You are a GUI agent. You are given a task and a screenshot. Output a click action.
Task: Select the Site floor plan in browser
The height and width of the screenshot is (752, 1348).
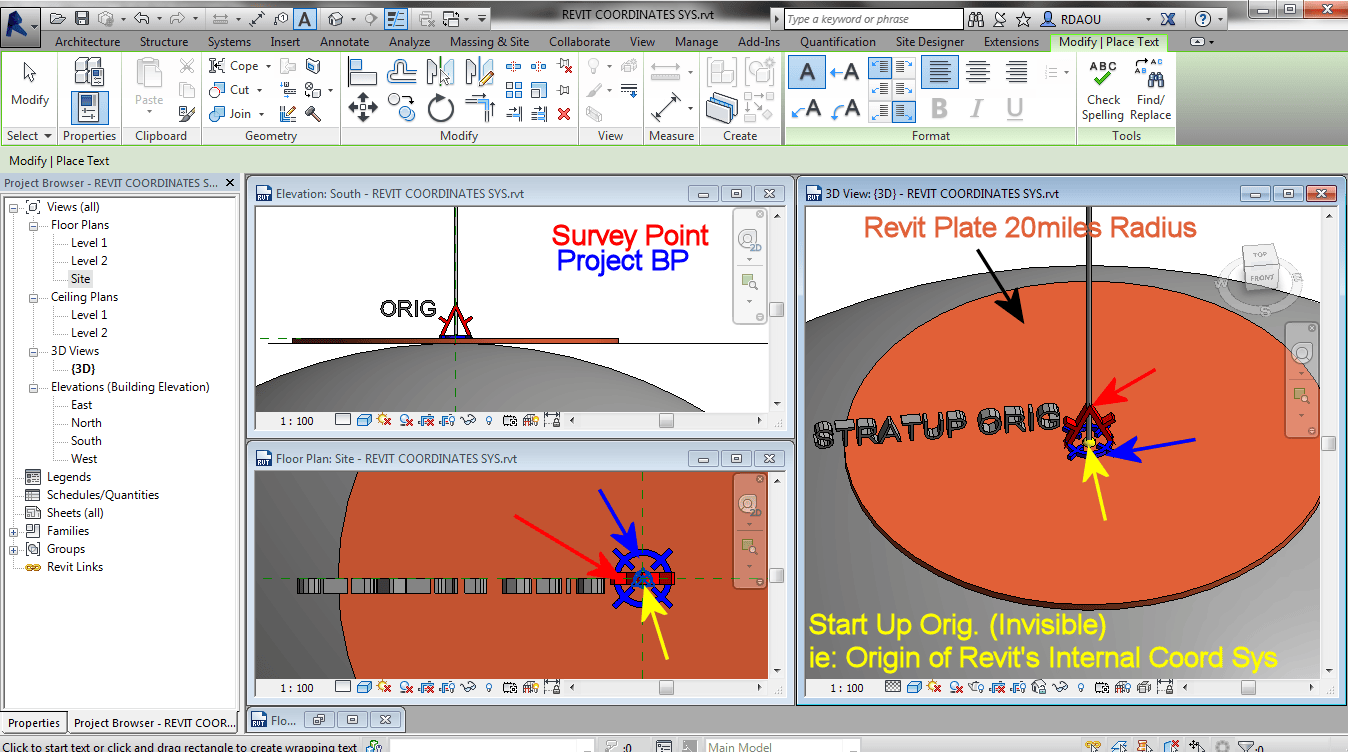point(81,279)
